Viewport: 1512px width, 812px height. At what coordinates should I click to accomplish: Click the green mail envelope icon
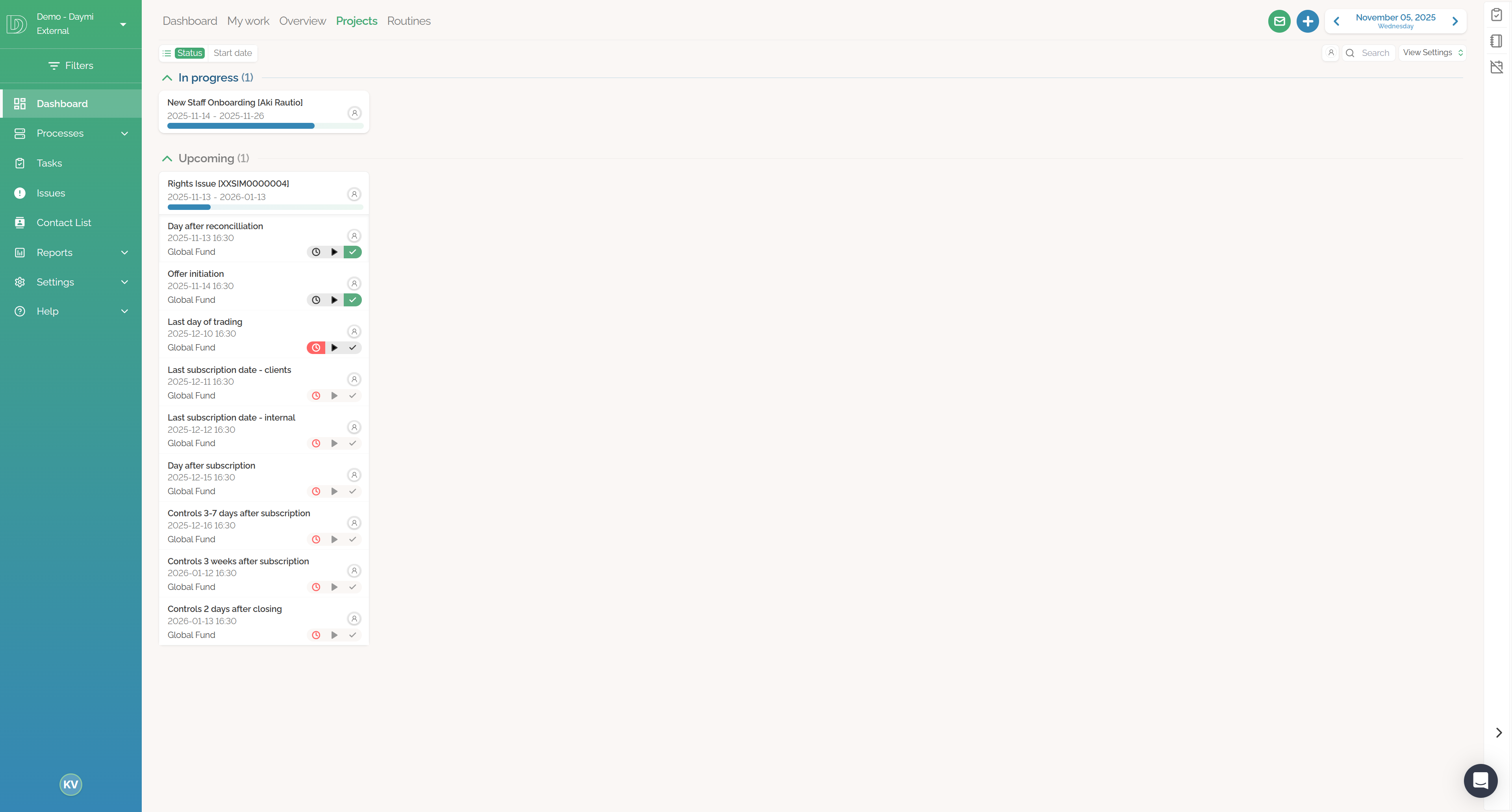click(x=1279, y=21)
